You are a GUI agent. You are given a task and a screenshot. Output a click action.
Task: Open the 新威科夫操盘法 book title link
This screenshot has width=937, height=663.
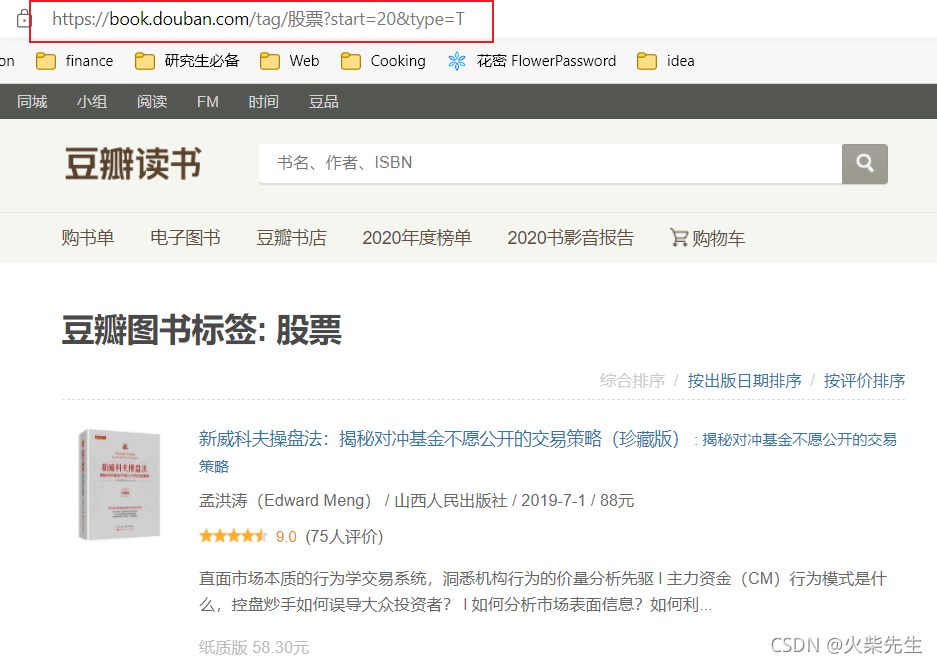click(x=439, y=439)
